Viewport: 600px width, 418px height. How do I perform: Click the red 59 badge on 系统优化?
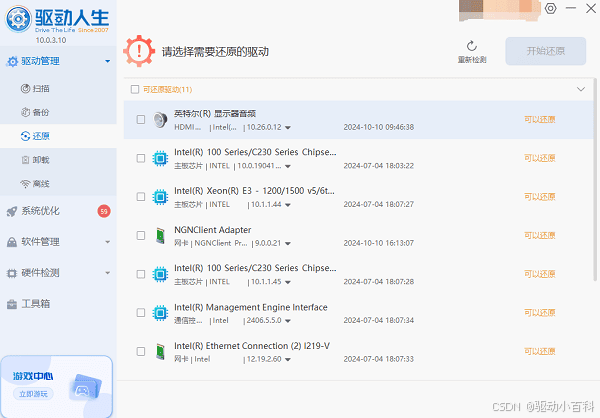(104, 211)
